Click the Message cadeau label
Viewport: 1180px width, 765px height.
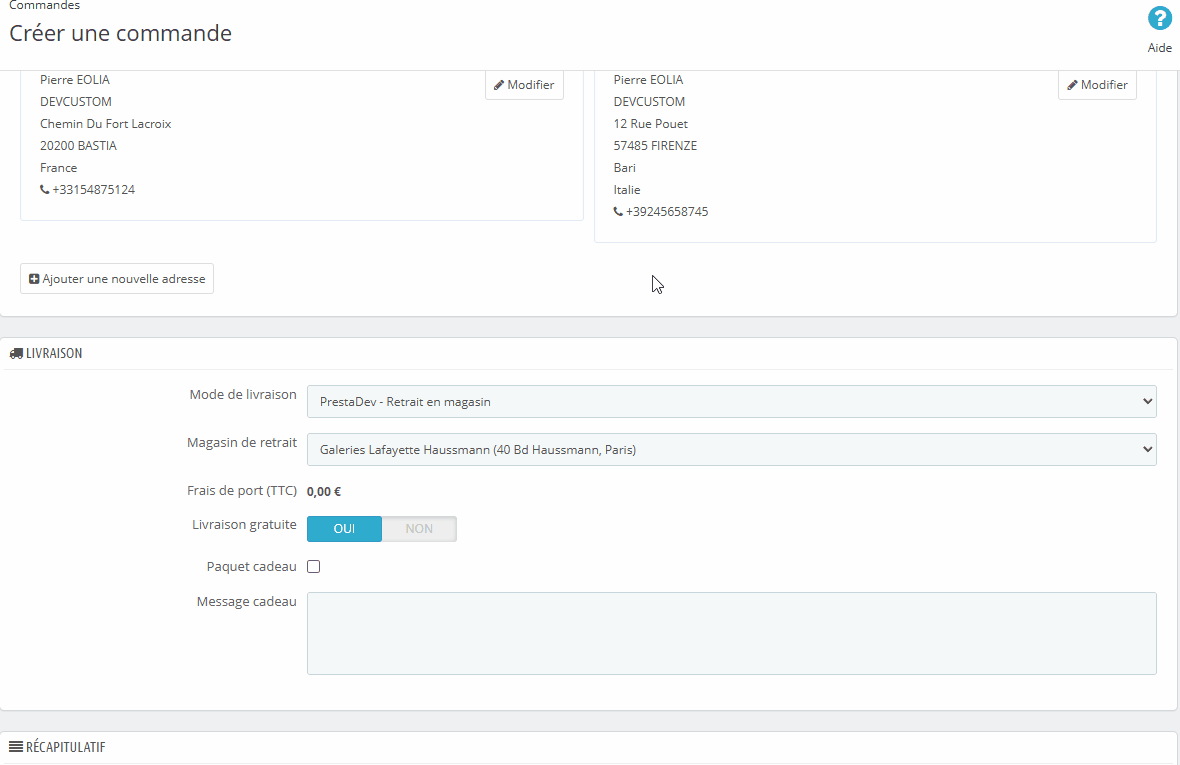(x=247, y=602)
